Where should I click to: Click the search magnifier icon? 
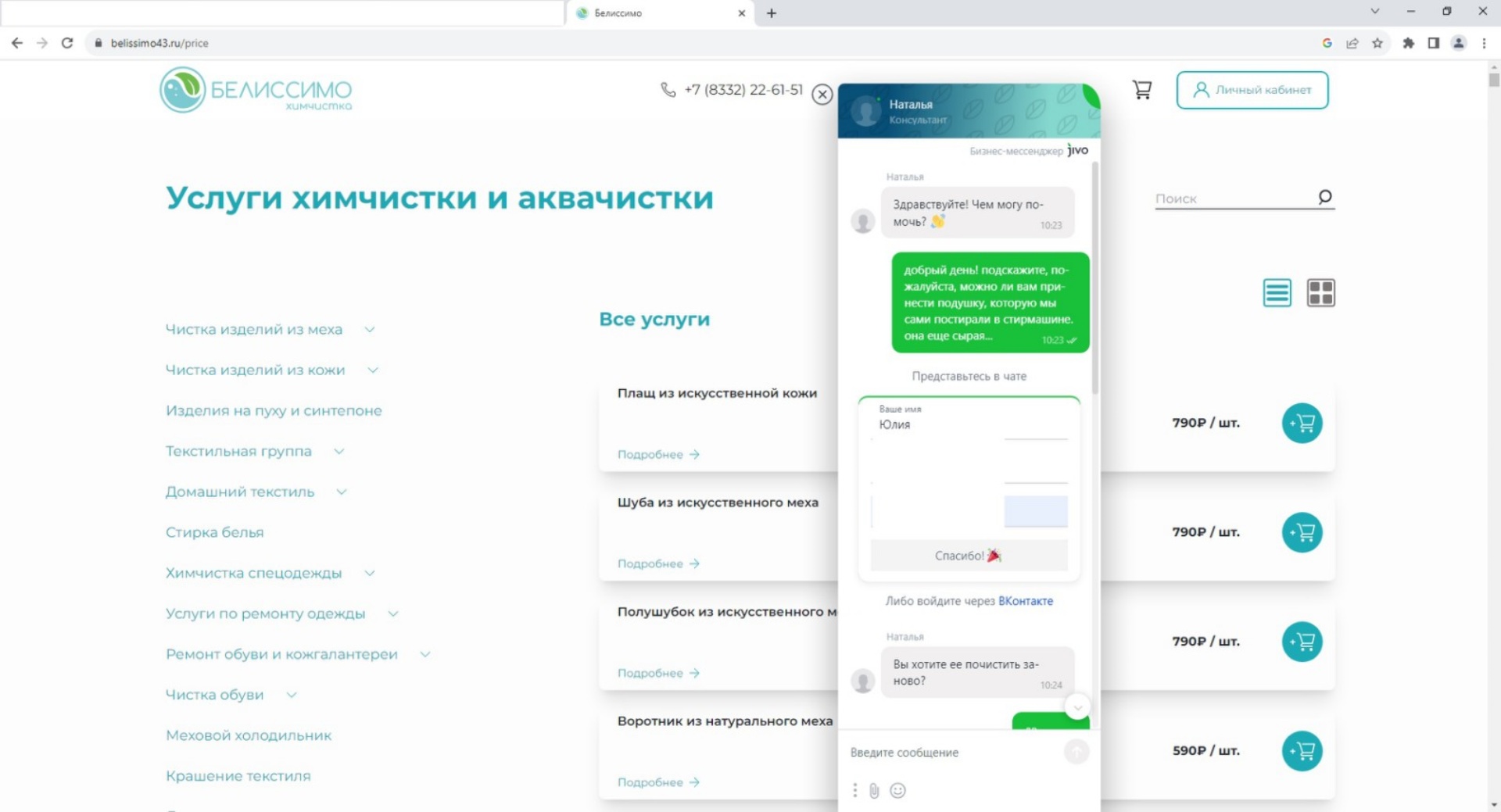tap(1324, 197)
